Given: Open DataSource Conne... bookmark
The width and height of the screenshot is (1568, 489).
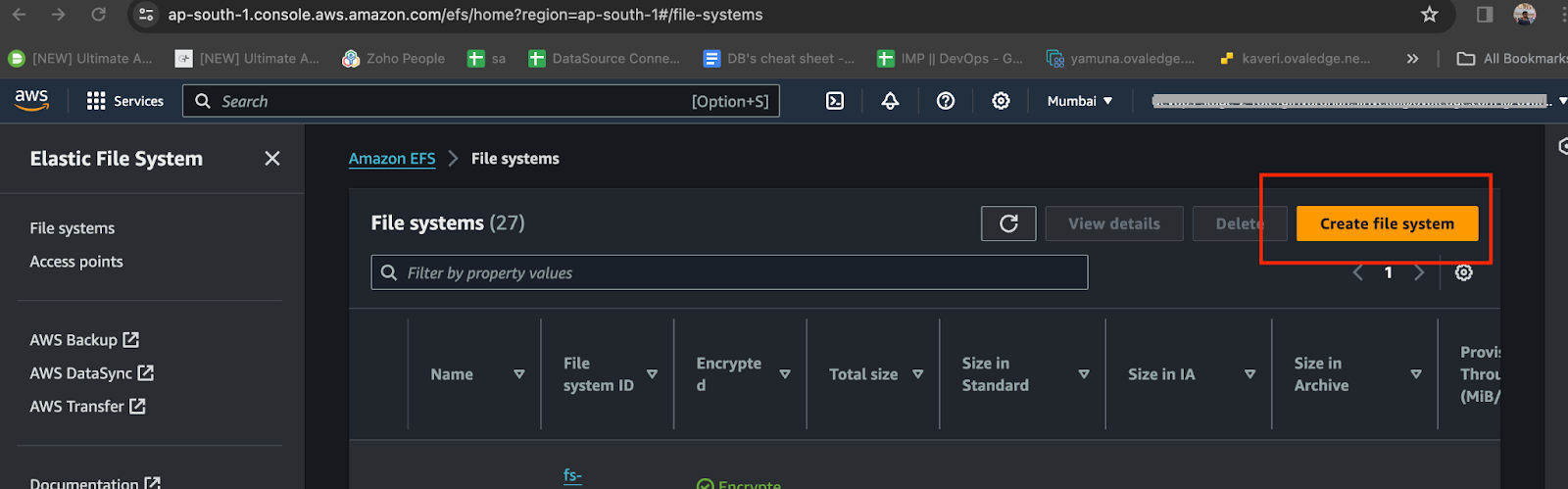Looking at the screenshot, I should click(x=605, y=59).
